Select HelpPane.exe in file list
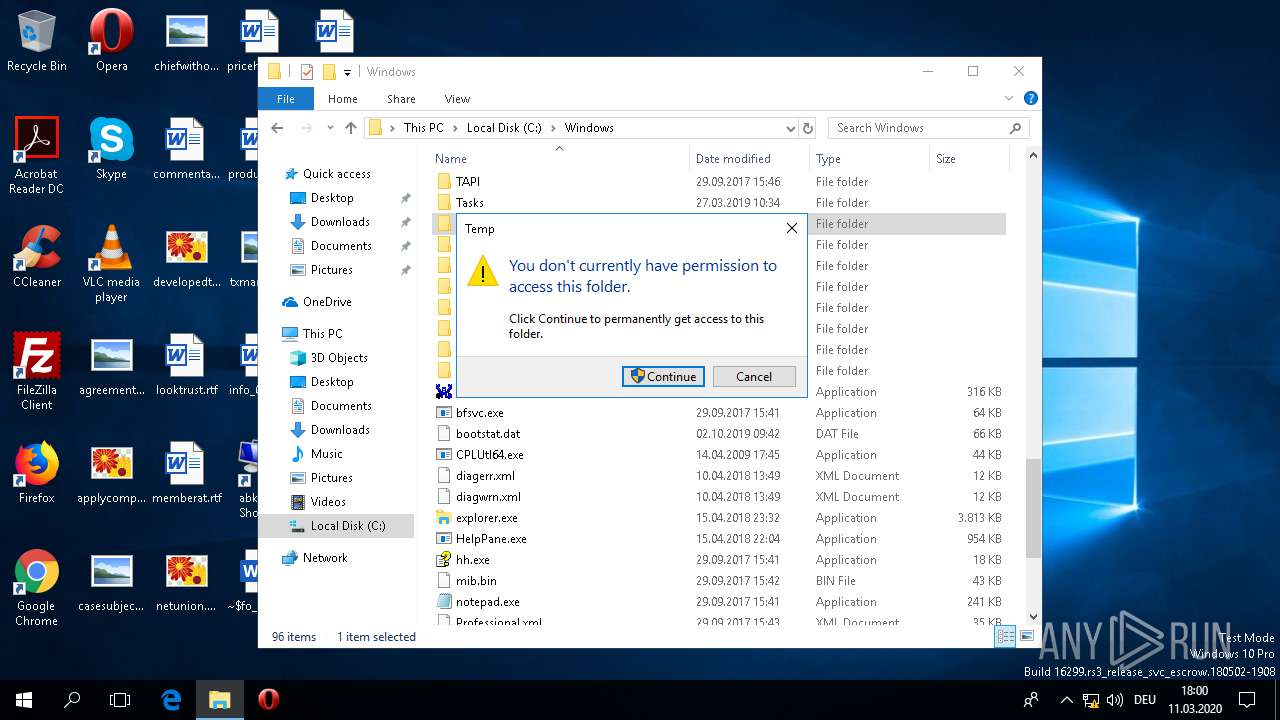Screen dimensions: 1280x720 [491, 539]
